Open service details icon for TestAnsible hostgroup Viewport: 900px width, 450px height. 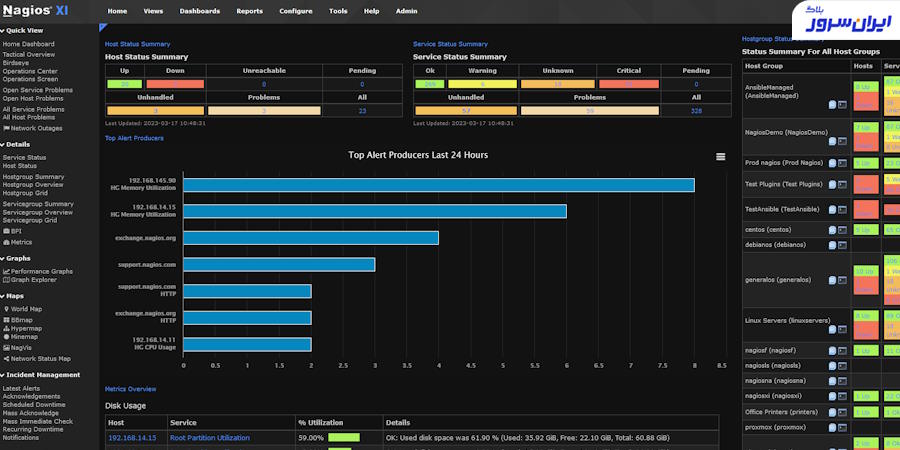pos(832,210)
